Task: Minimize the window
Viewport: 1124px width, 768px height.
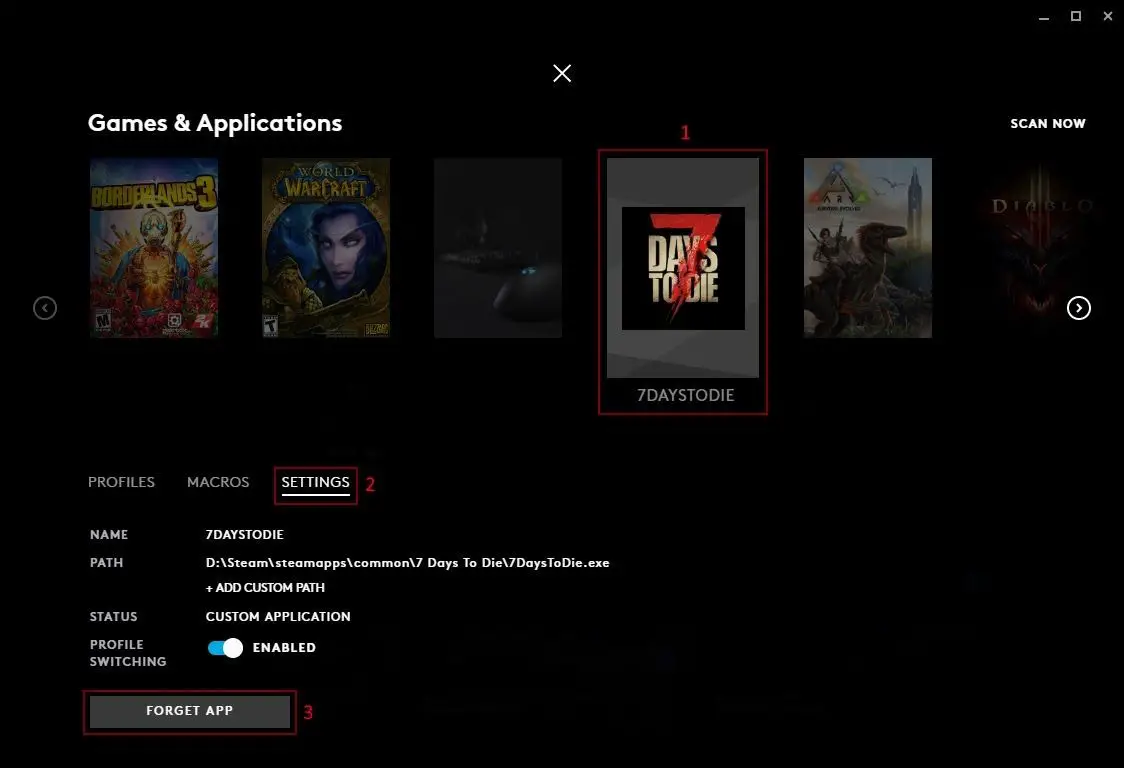Action: coord(1044,16)
